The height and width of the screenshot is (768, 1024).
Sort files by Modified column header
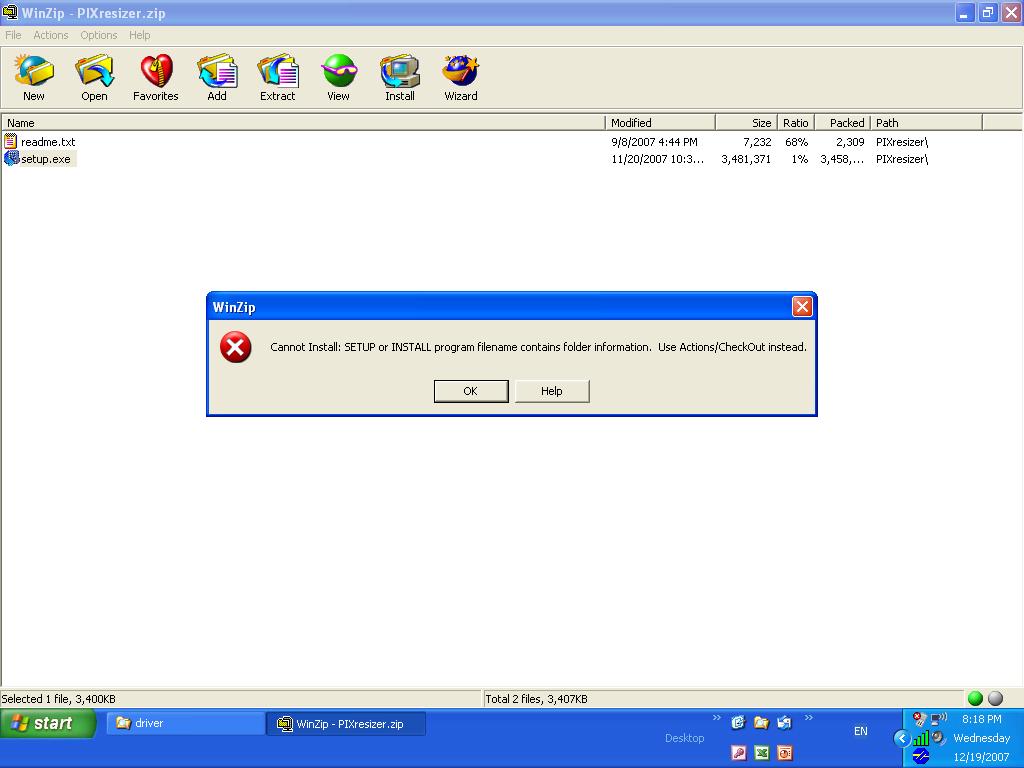pos(659,123)
